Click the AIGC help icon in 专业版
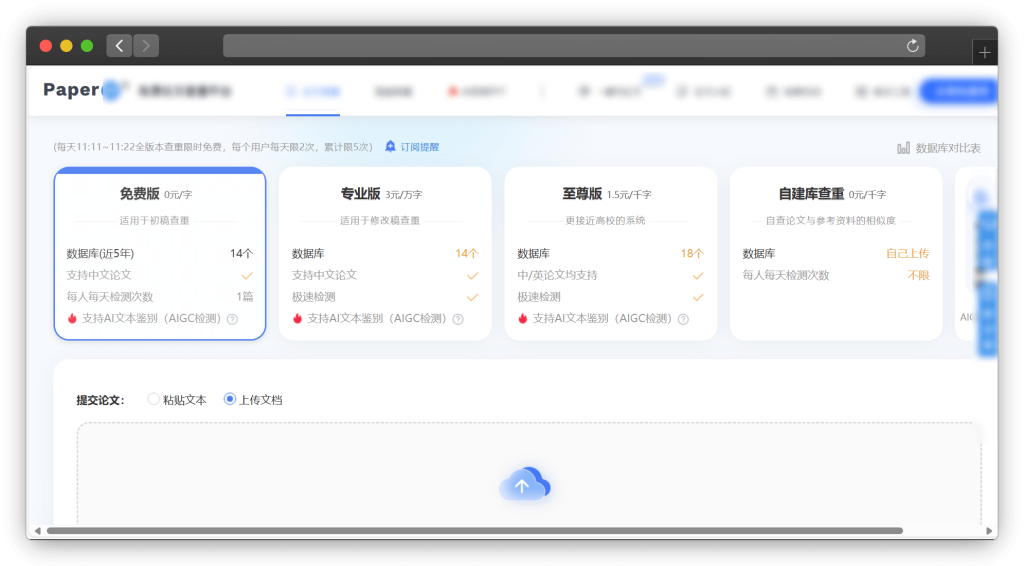The width and height of the screenshot is (1024, 566). [458, 319]
